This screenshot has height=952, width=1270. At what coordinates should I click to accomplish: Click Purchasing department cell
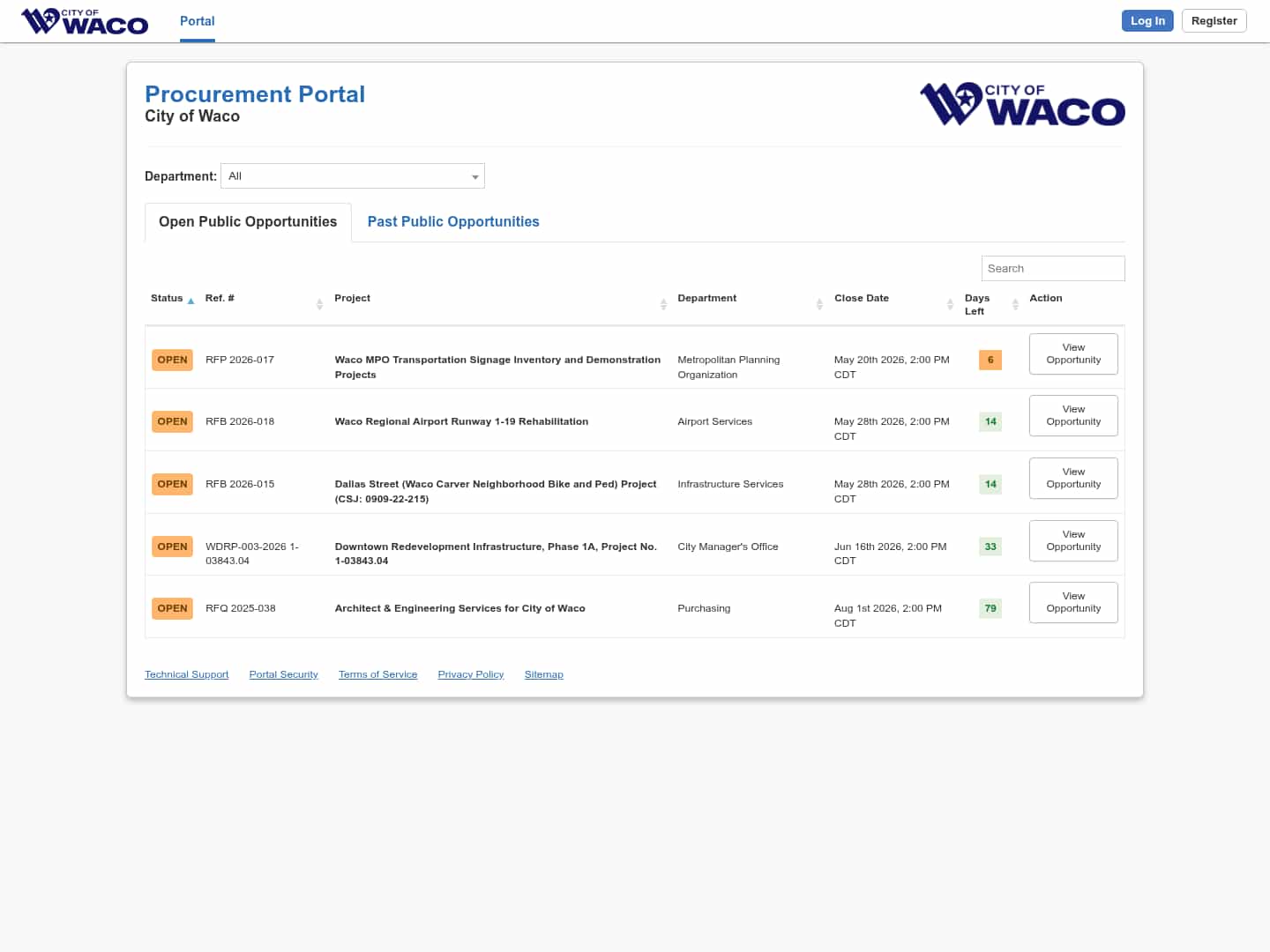click(704, 608)
